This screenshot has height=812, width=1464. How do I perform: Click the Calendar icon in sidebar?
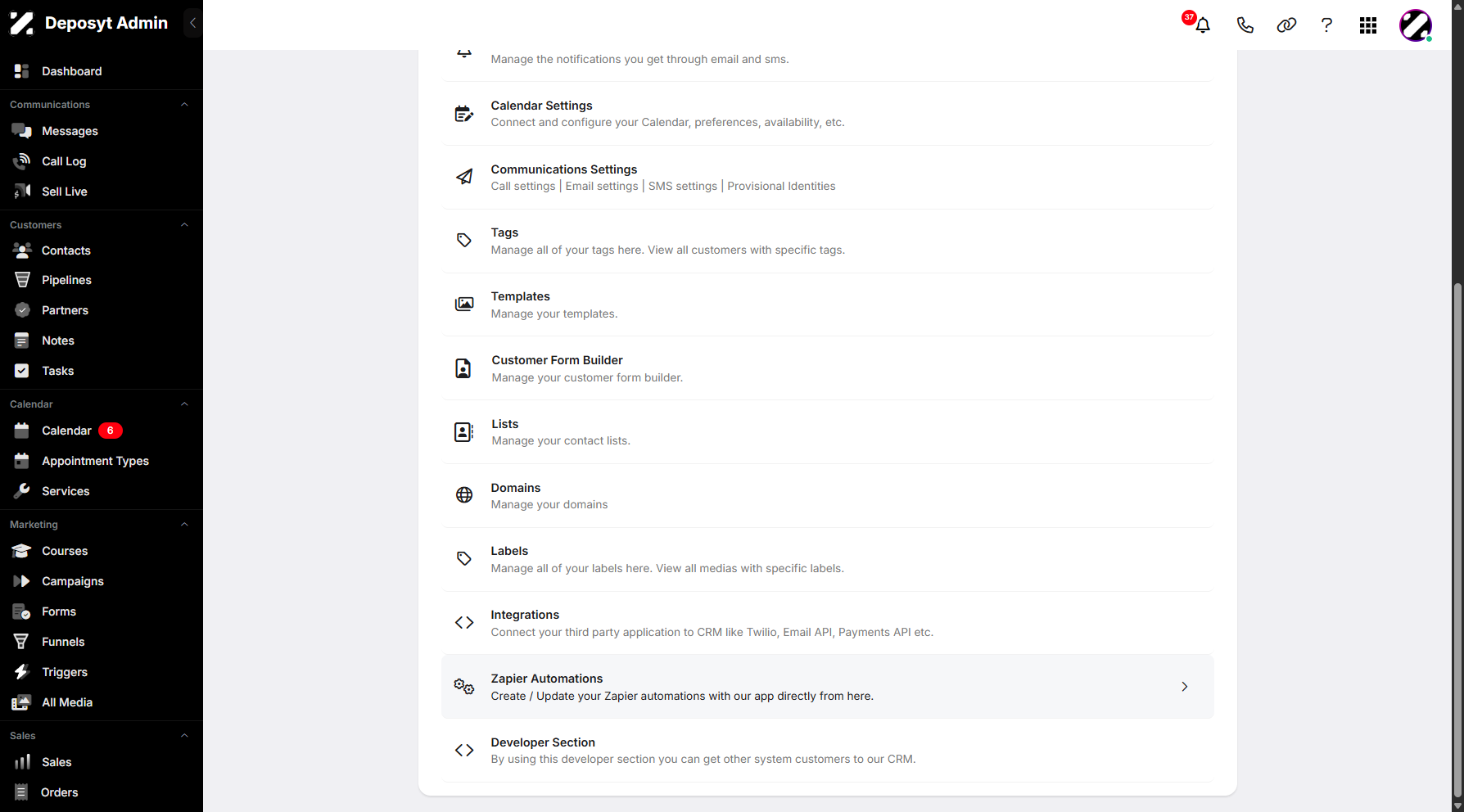[x=22, y=431]
